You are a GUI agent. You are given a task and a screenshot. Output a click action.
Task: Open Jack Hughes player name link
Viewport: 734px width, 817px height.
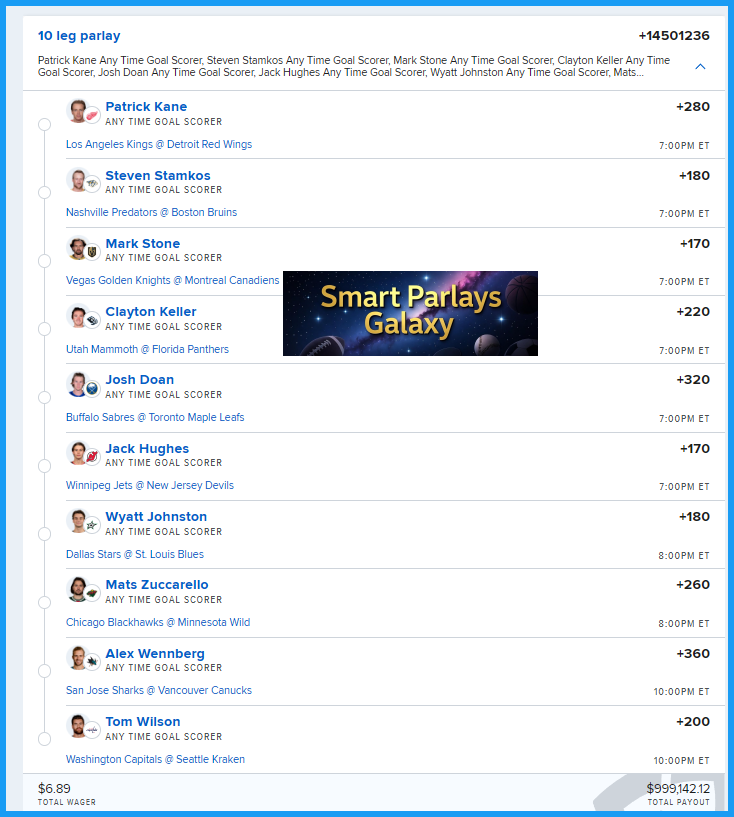click(x=147, y=449)
